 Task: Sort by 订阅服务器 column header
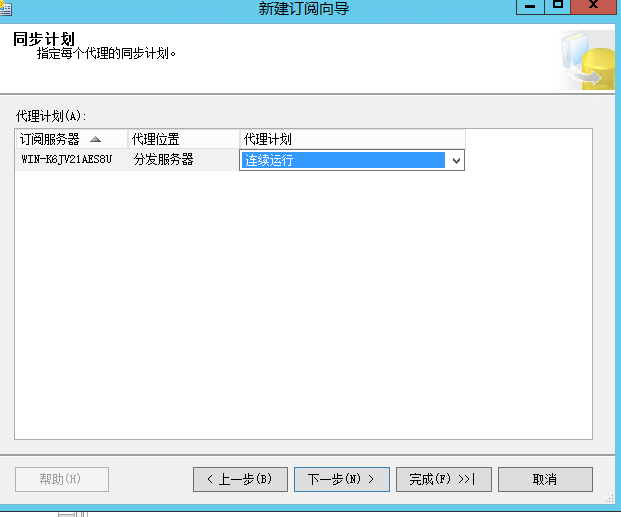72,139
